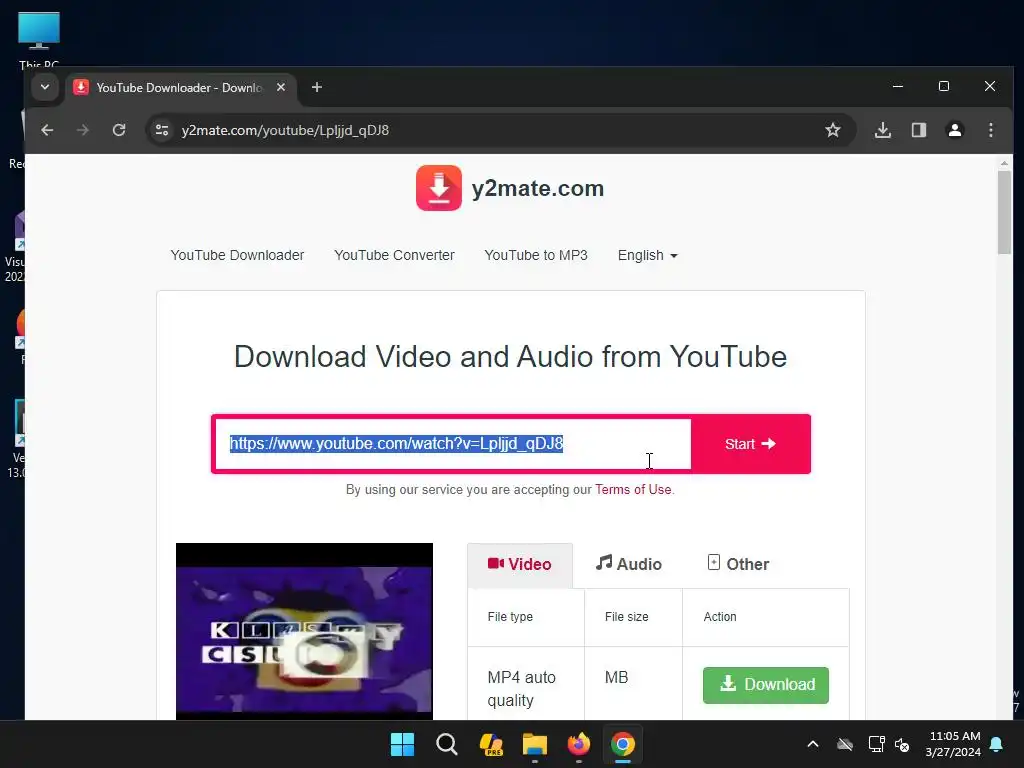Image resolution: width=1024 pixels, height=768 pixels.
Task: Close the YouTube Downloader tab
Action: point(281,87)
